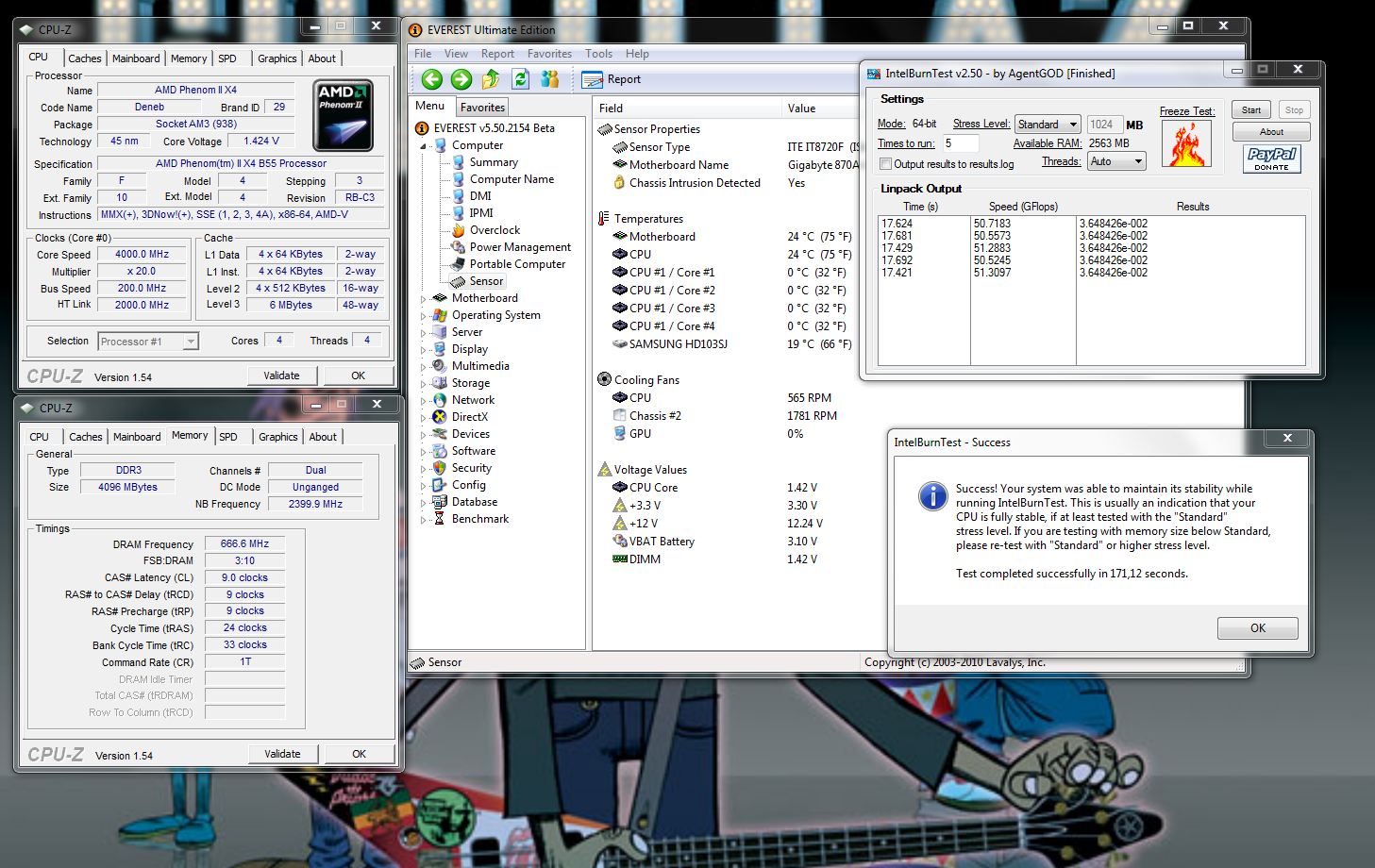Click the Operating System Windows-flag icon
This screenshot has height=868, width=1375.
coord(440,315)
